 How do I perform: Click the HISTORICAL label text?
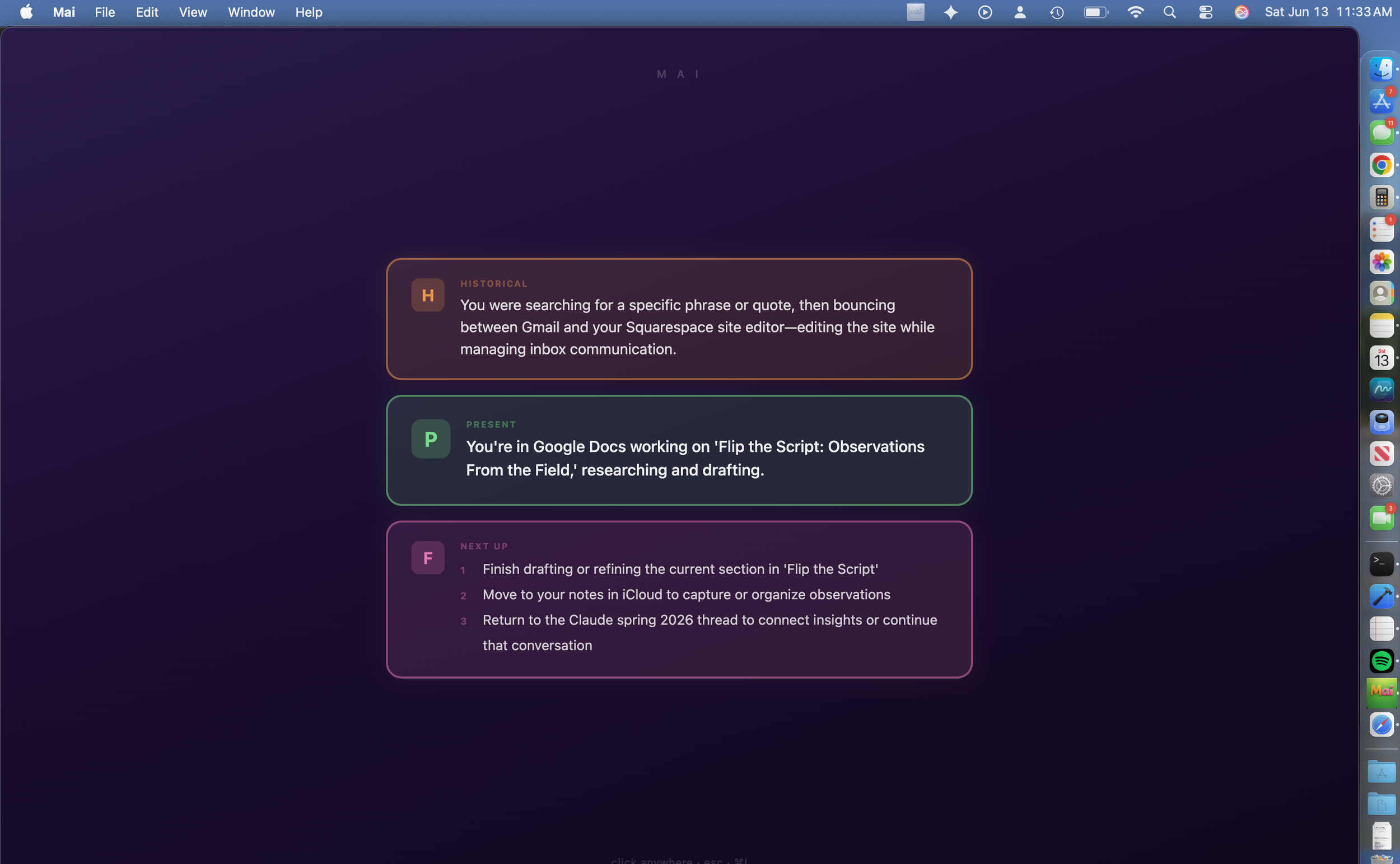tap(494, 283)
